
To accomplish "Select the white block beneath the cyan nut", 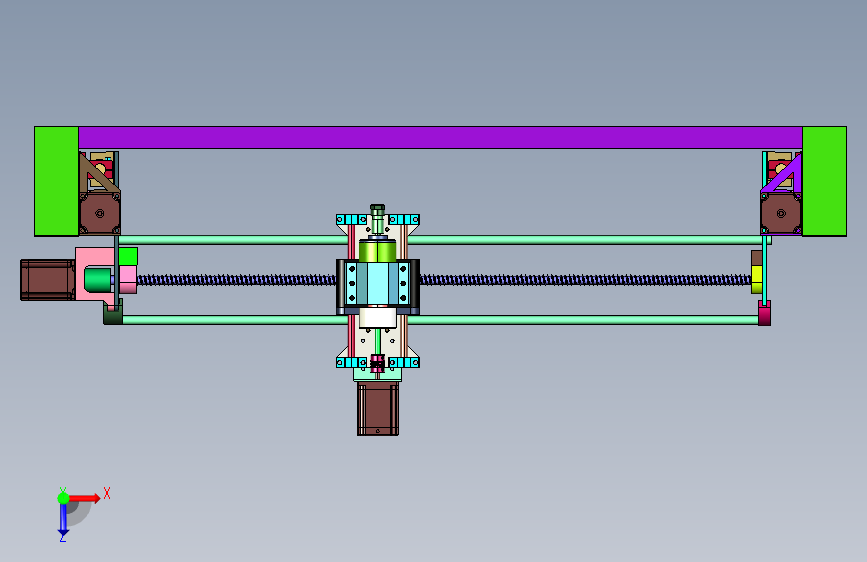I will pos(378,318).
